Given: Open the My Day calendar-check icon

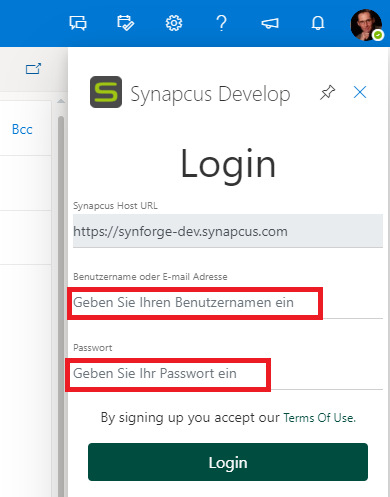Looking at the screenshot, I should point(126,23).
